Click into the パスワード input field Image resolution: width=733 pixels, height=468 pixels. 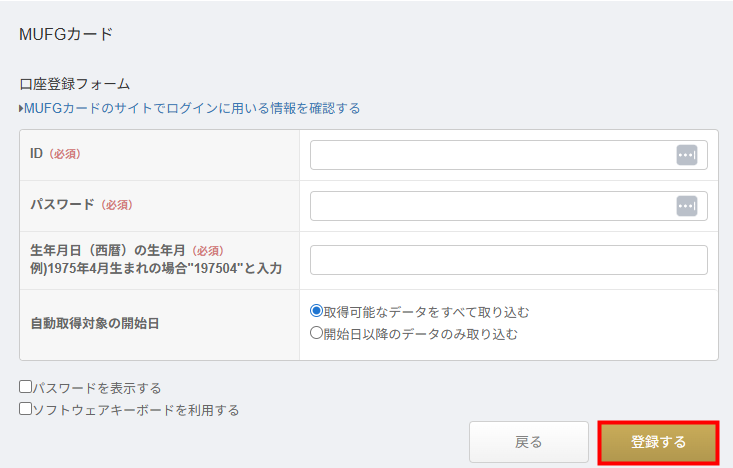point(492,205)
